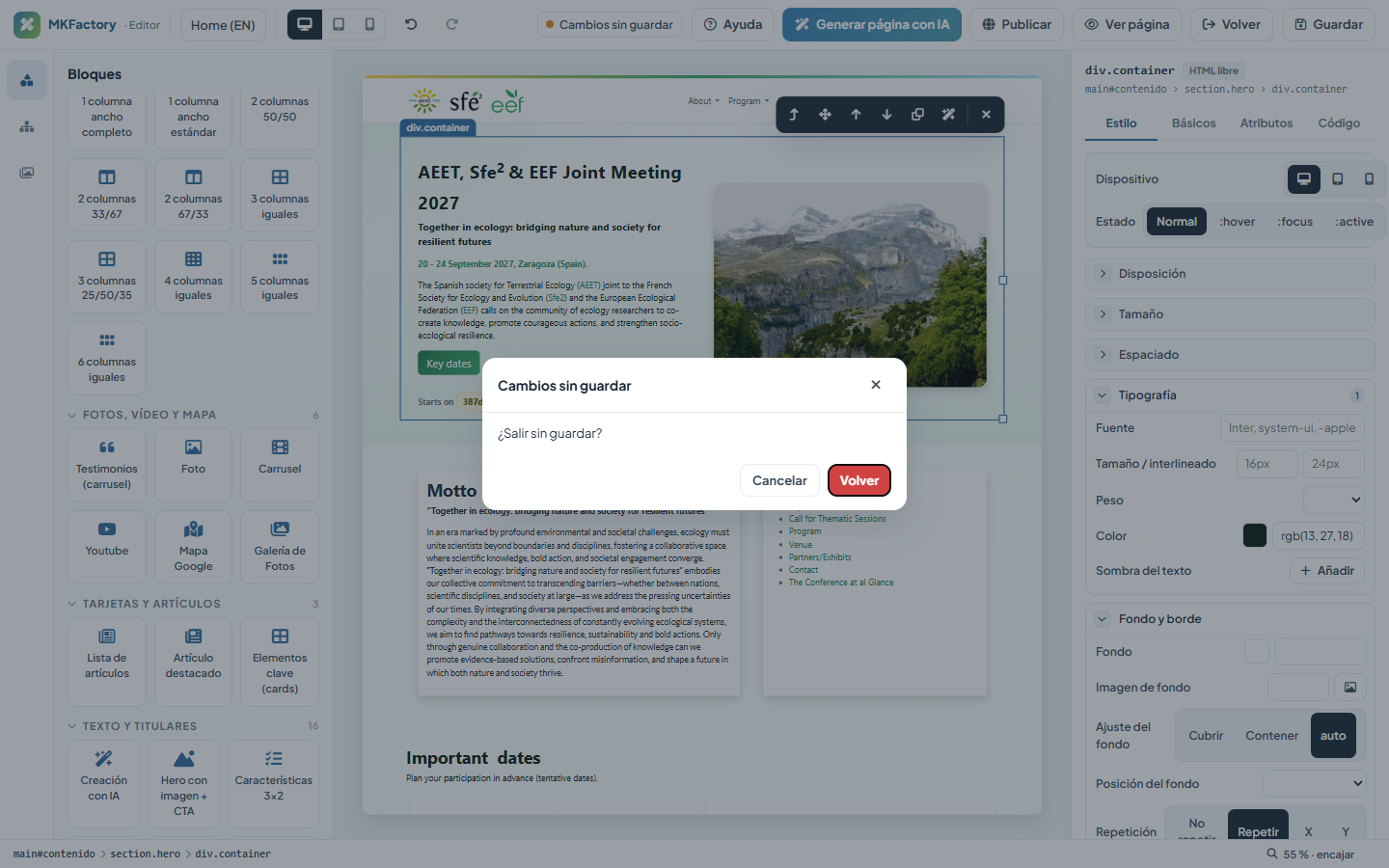This screenshot has height=868, width=1389.
Task: Switch to tablet preview icon in top bar
Action: pyautogui.click(x=339, y=24)
